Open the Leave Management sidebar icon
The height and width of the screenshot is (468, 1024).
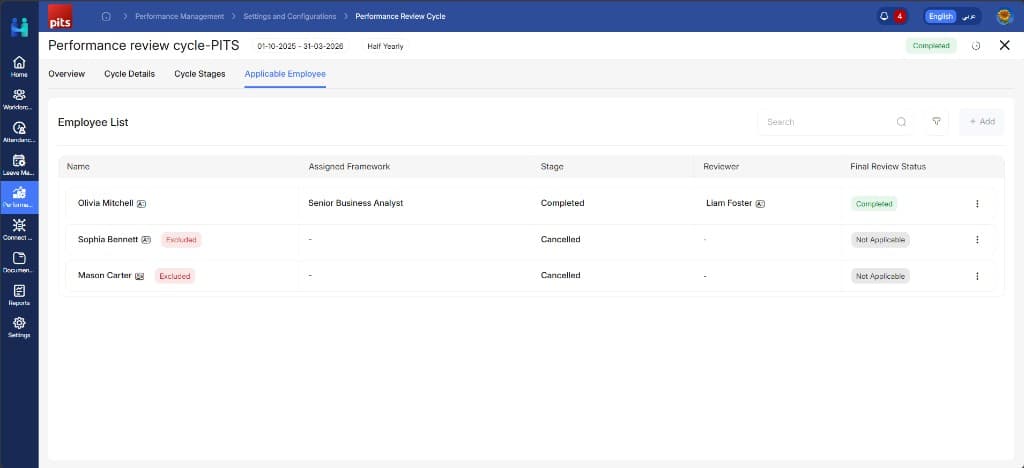19,164
